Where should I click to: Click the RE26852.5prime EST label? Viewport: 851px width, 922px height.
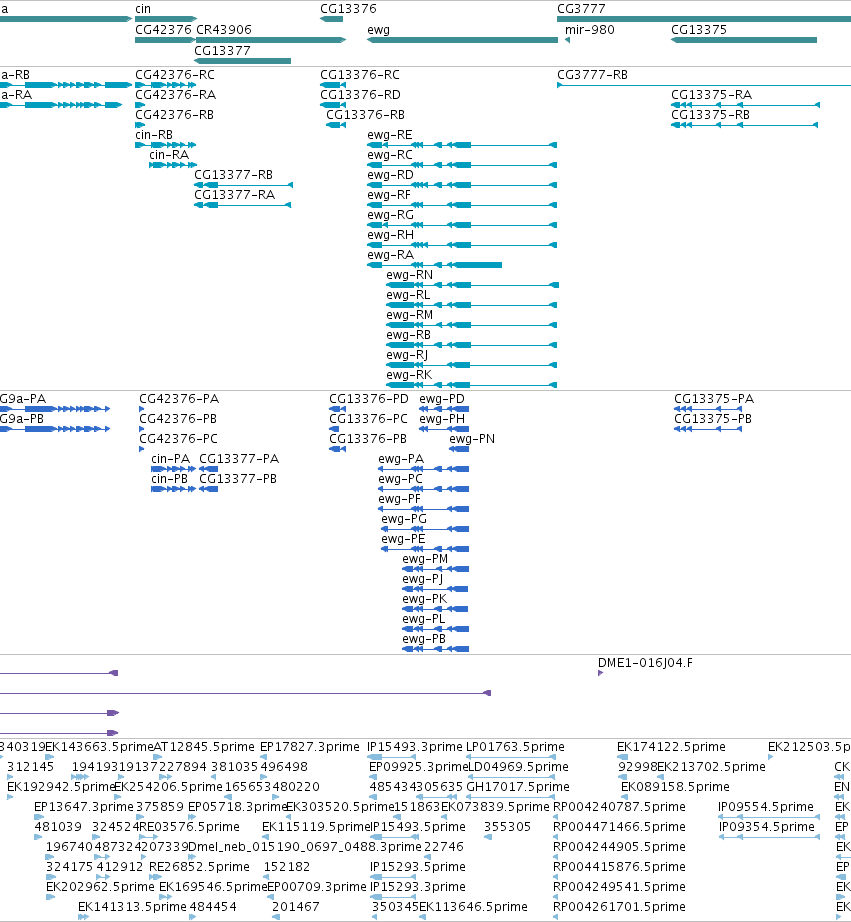pos(199,867)
